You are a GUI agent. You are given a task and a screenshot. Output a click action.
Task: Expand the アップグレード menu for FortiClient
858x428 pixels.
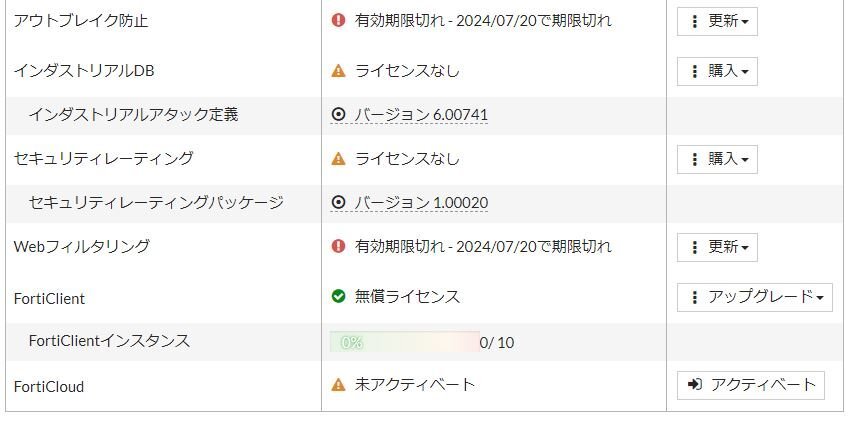click(755, 297)
